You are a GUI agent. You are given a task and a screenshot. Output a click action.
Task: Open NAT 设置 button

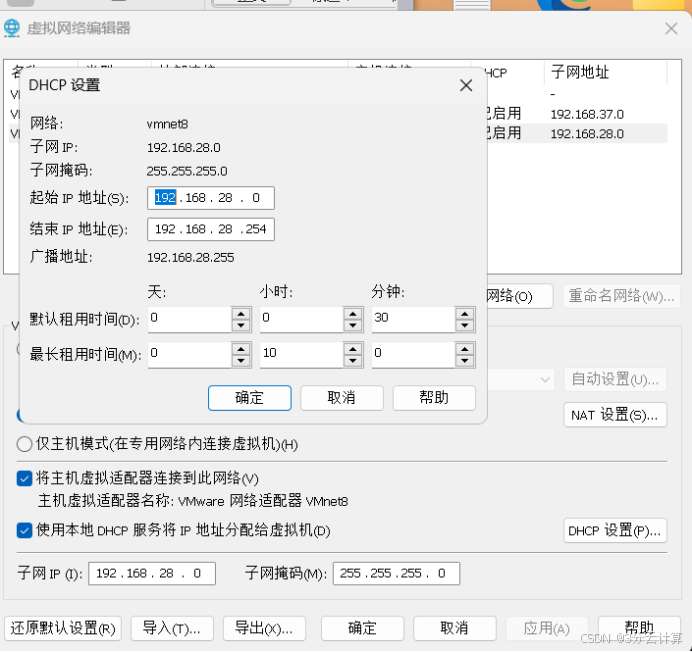coord(615,415)
